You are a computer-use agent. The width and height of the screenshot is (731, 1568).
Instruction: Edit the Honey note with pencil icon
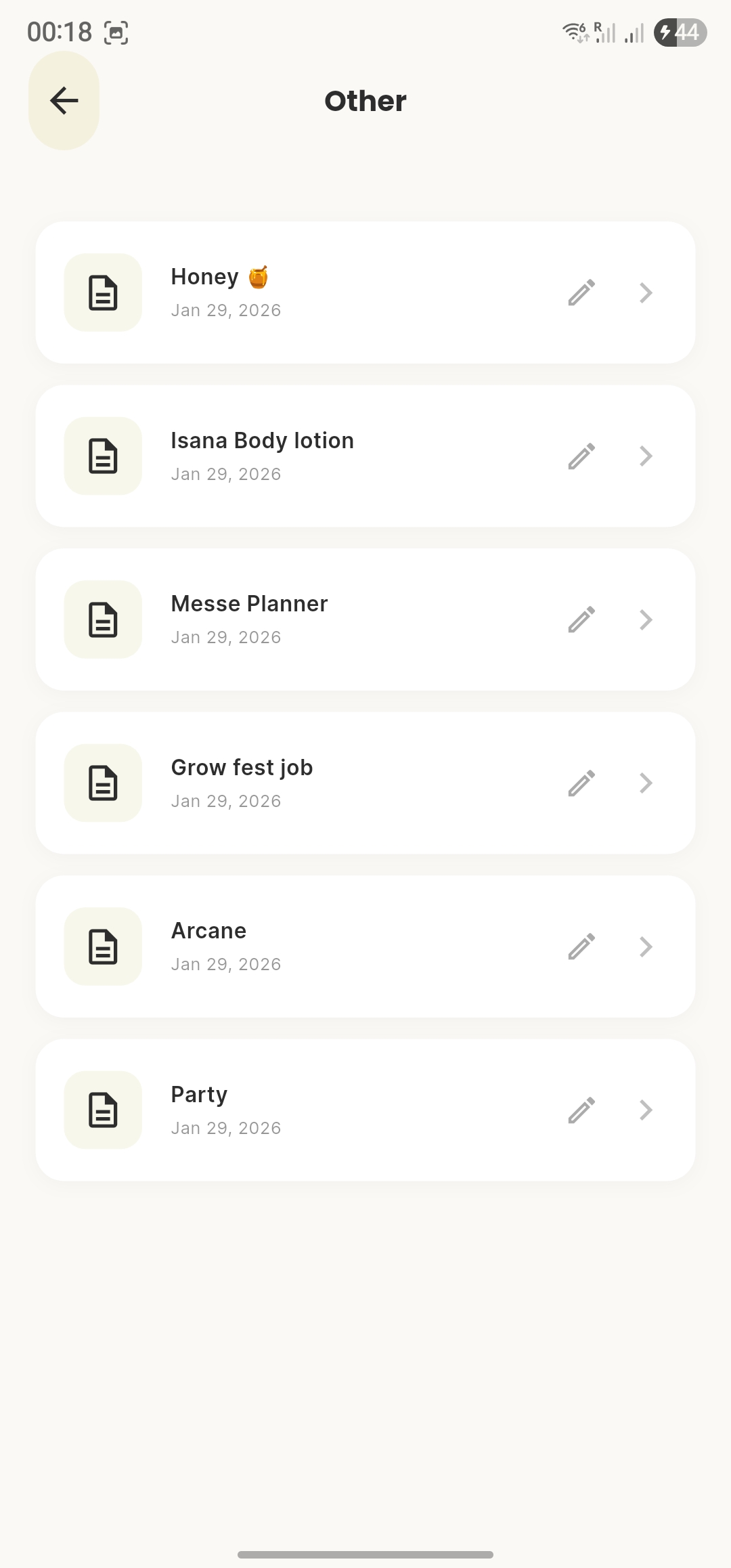581,292
